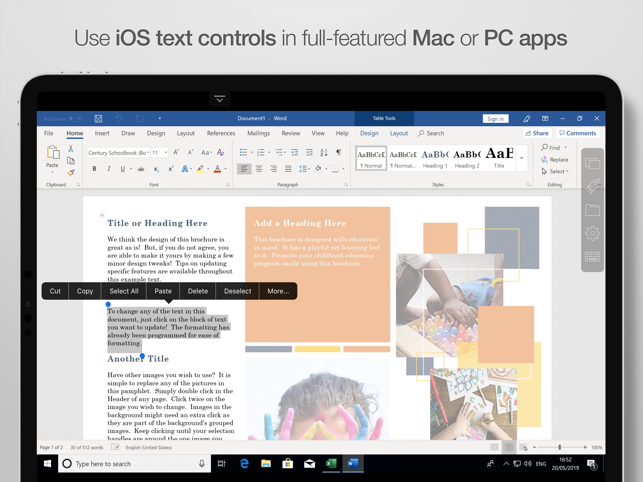643x482 pixels.
Task: Switch to Web Layout view in status bar
Action: pos(524,447)
